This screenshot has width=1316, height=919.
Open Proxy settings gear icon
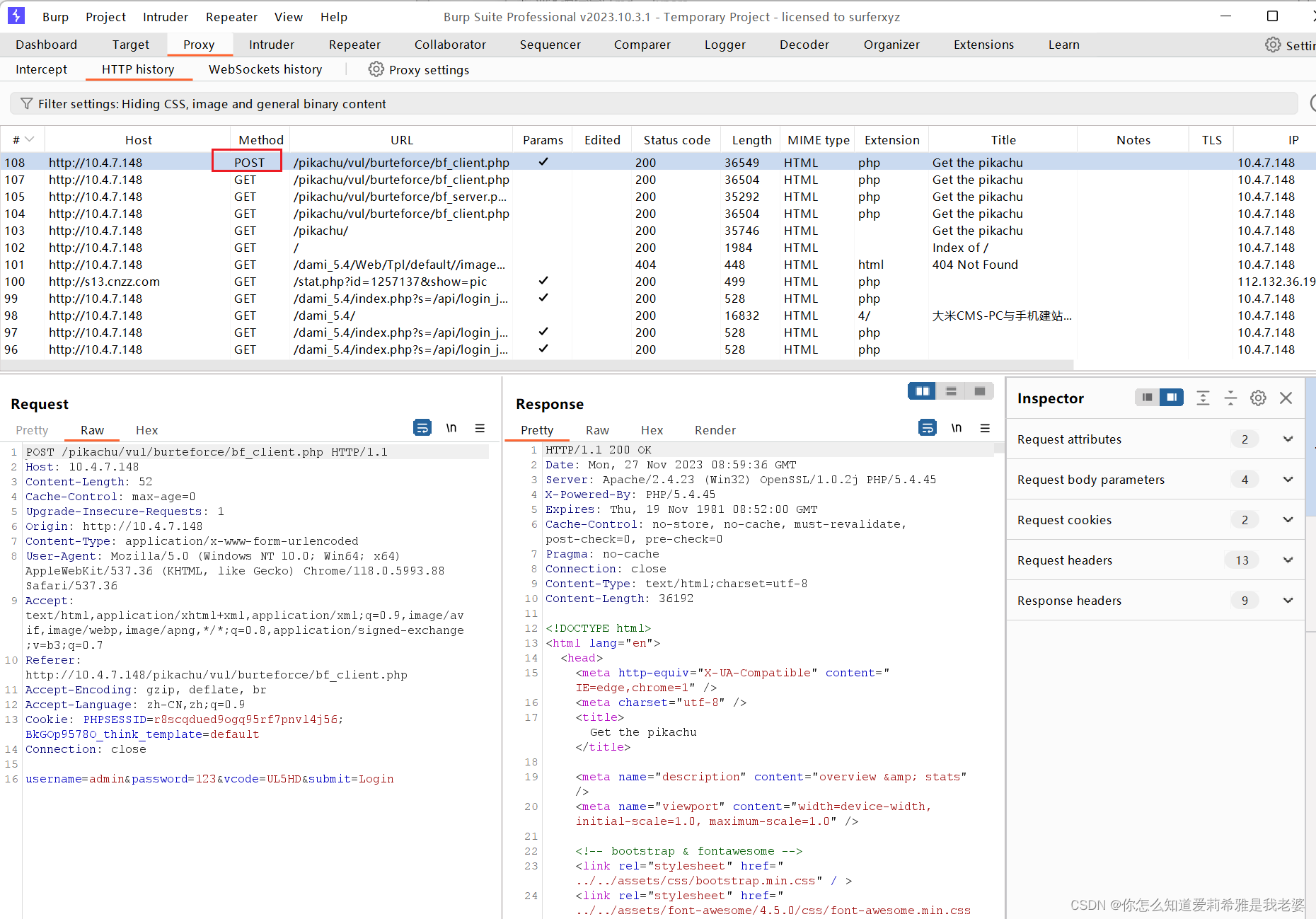coord(376,69)
